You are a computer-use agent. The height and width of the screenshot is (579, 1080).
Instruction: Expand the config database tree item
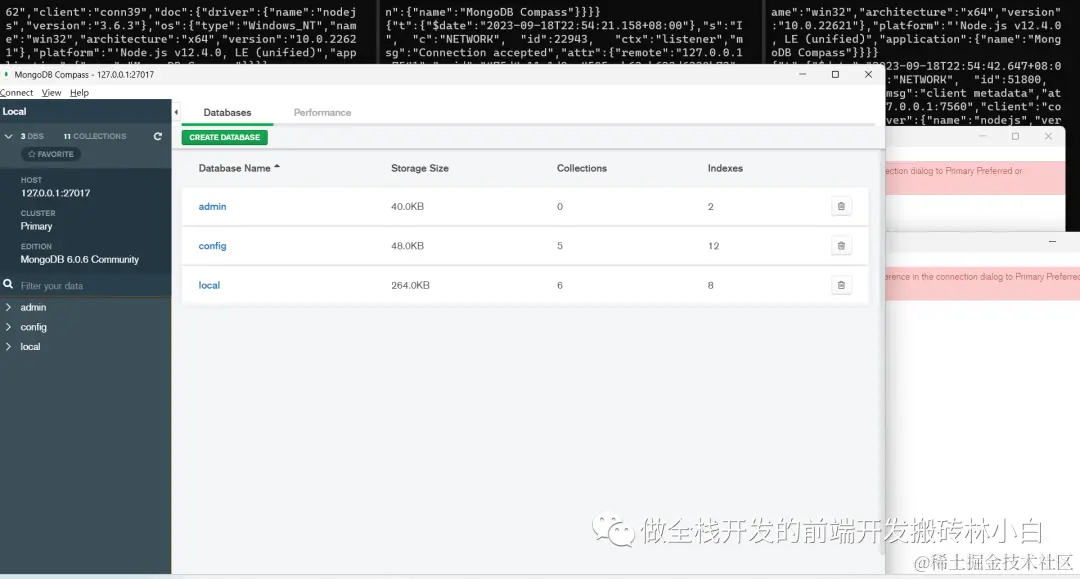8,327
